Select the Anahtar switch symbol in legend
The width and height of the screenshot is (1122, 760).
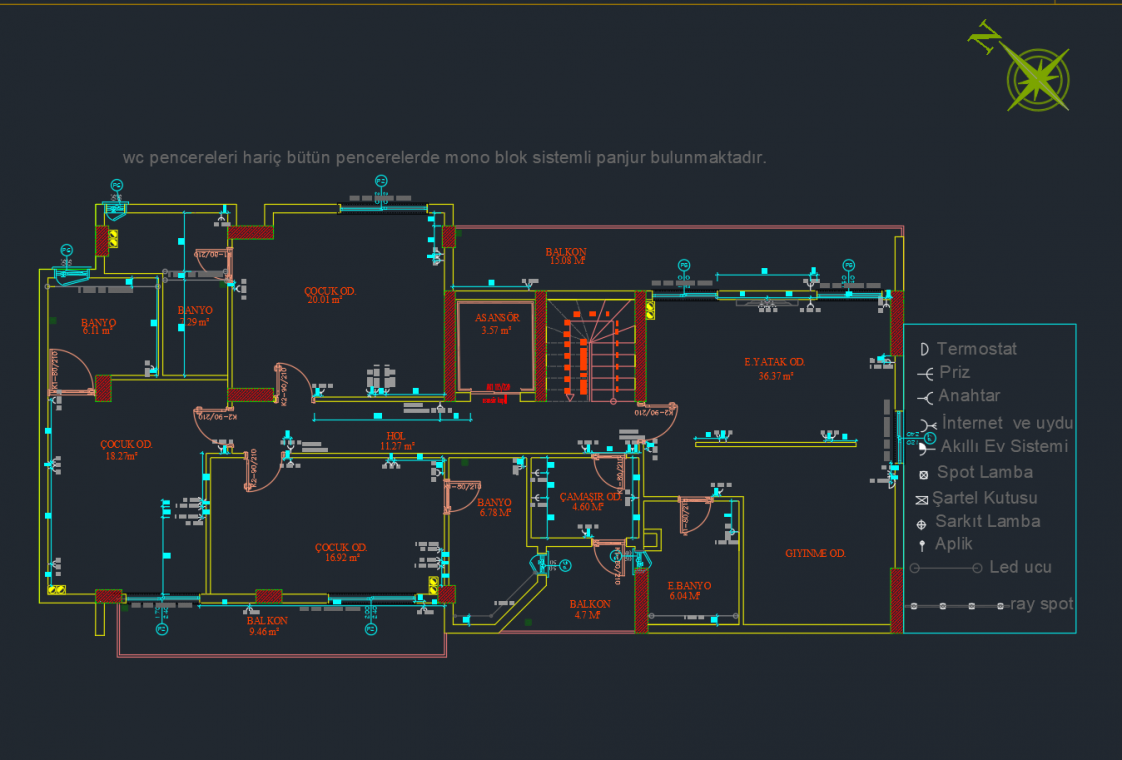point(925,397)
